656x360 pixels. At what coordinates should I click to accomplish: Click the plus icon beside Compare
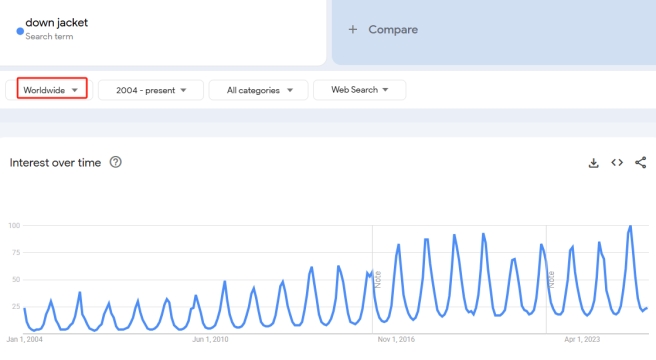353,29
